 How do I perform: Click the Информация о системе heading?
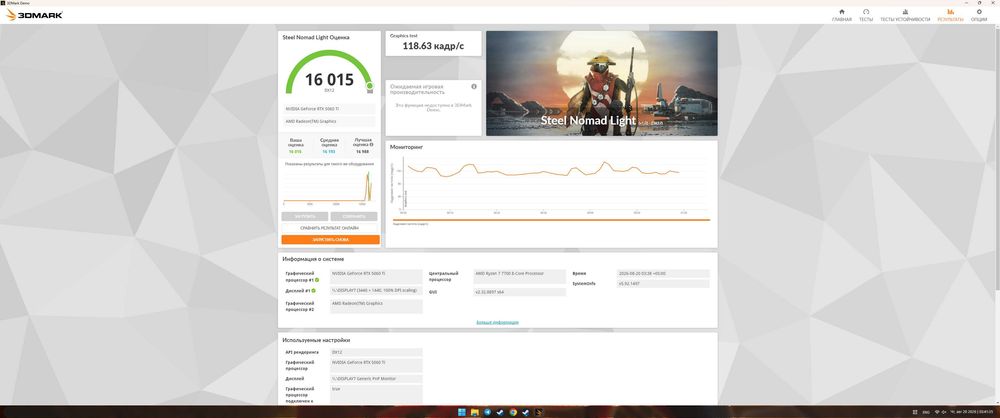tap(313, 259)
